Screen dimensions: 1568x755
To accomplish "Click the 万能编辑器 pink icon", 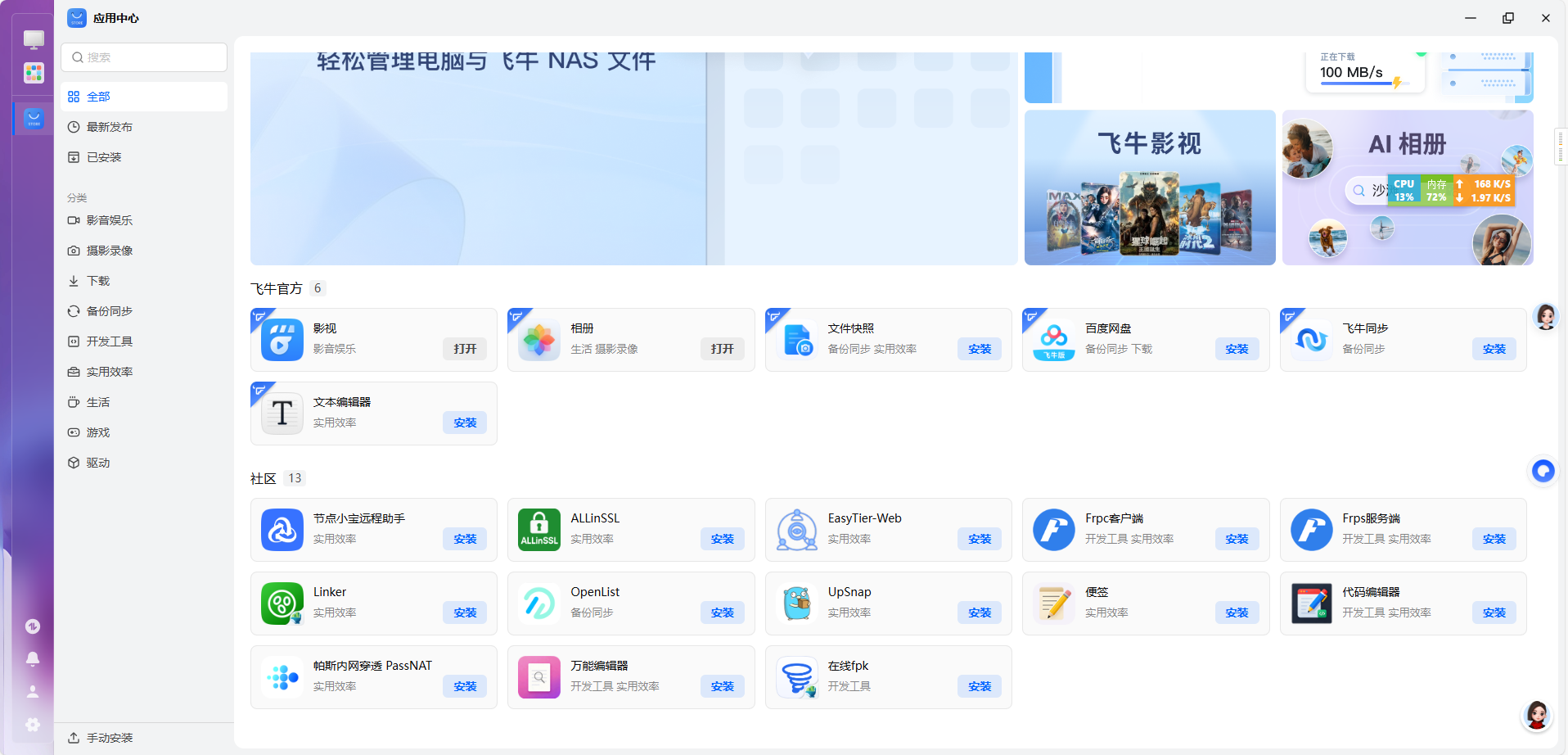I will [x=539, y=678].
